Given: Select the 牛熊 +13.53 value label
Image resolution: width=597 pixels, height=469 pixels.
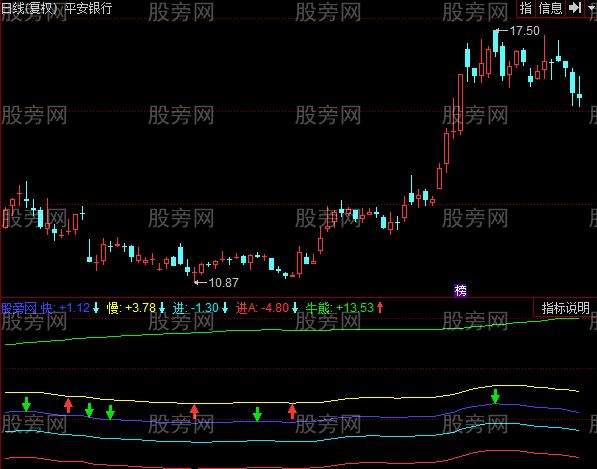Looking at the screenshot, I should click(355, 308).
